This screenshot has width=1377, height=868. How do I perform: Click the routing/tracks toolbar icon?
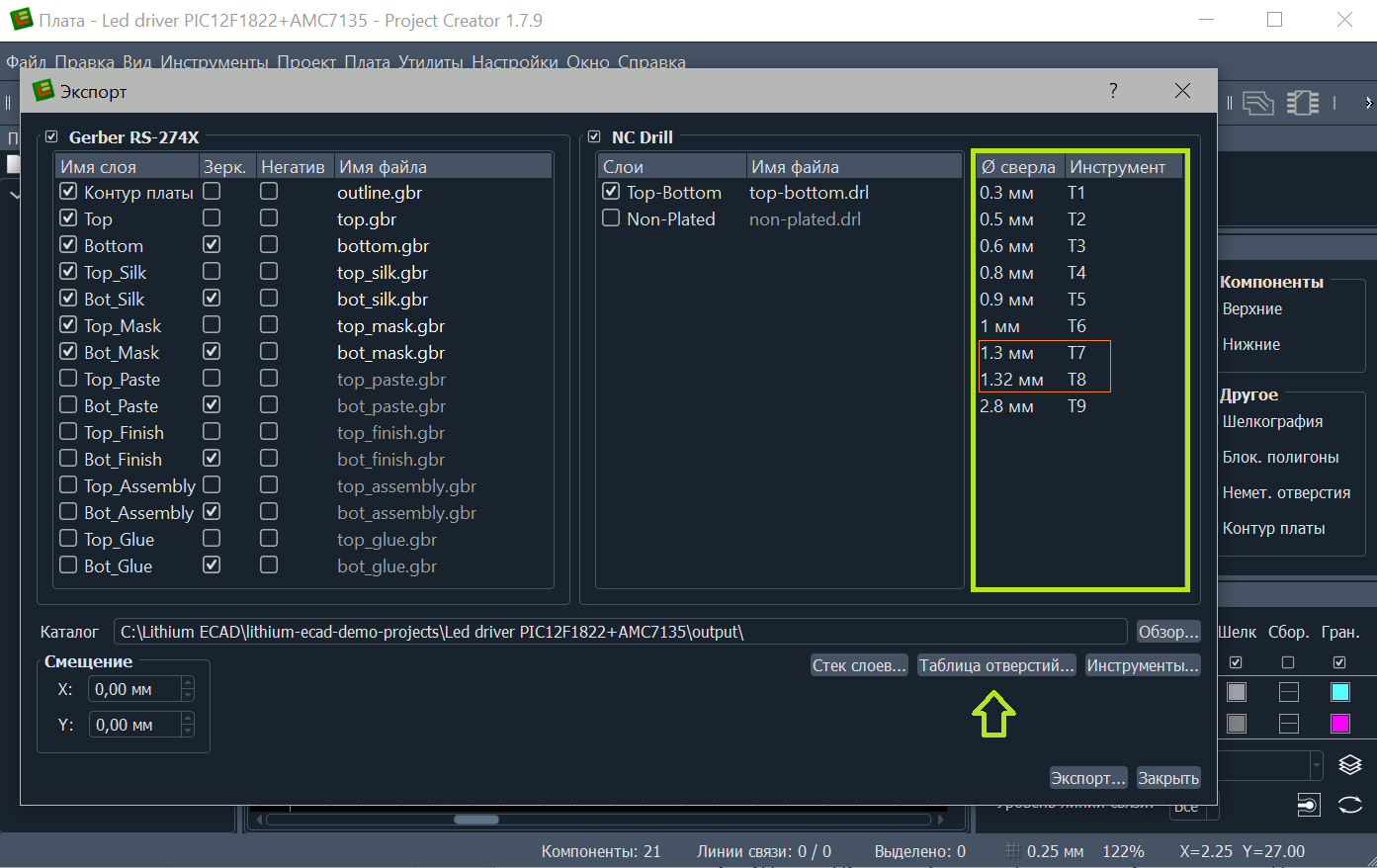click(x=1257, y=103)
